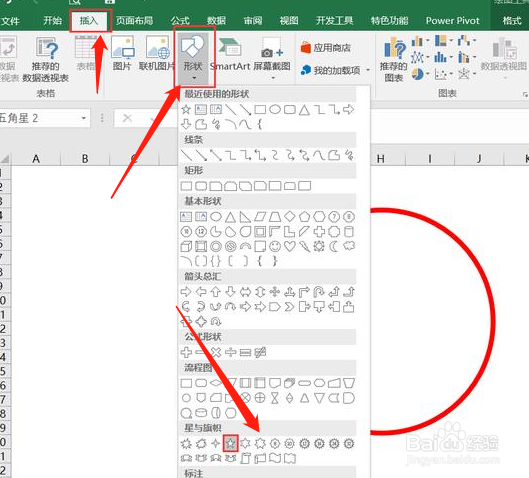The height and width of the screenshot is (478, 529).
Task: Select the highlighted 5-point star shape
Action: point(230,443)
